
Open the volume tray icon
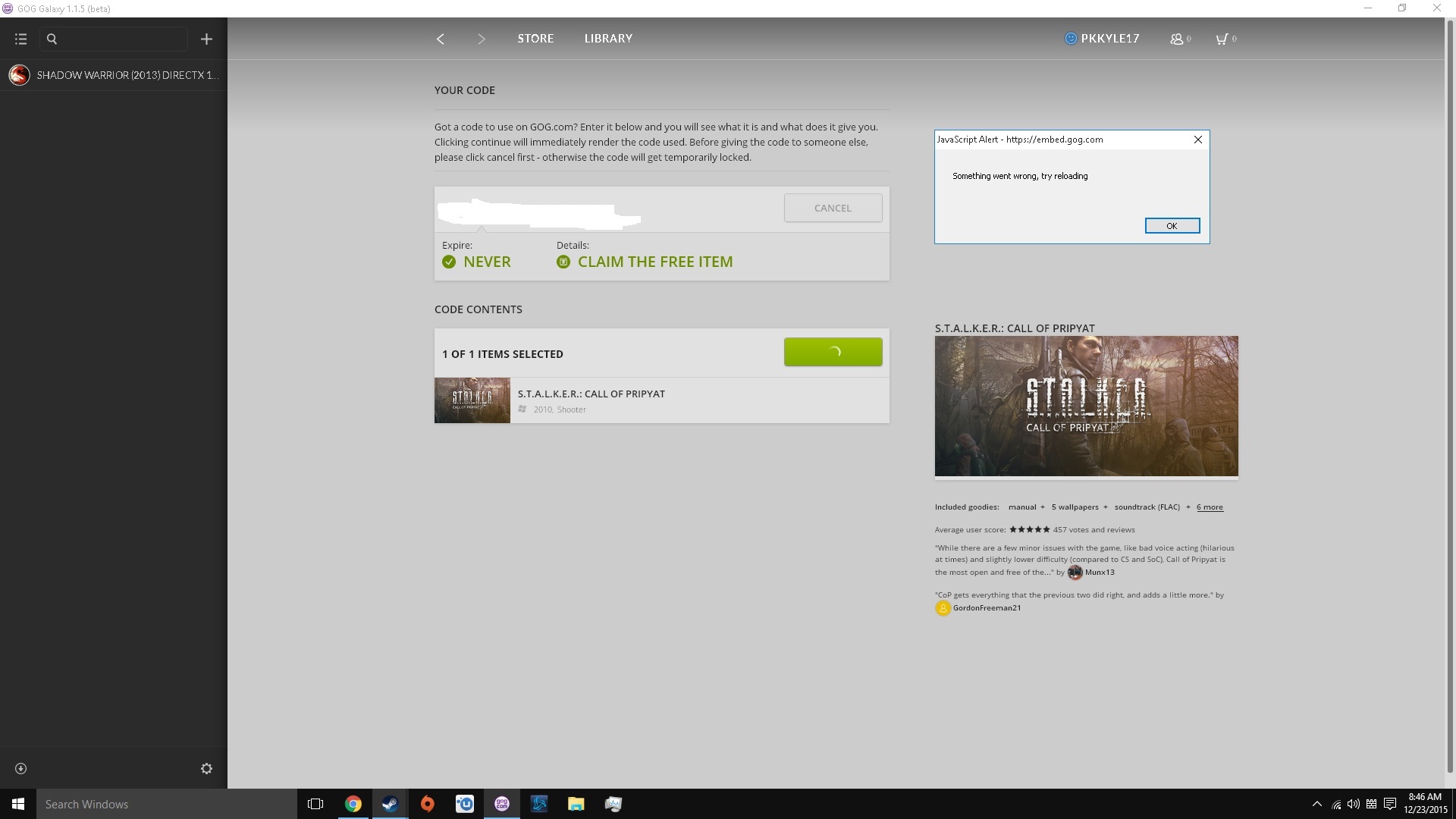(1354, 804)
